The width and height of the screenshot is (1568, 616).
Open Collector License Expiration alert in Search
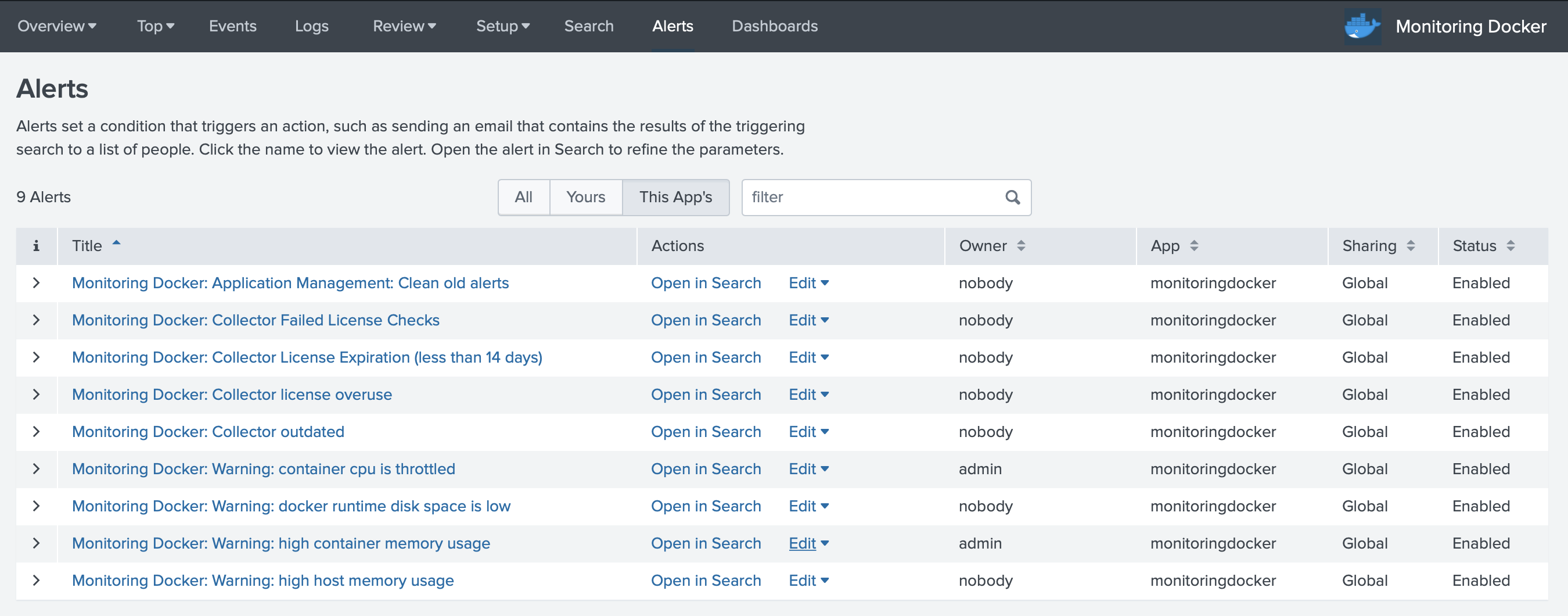[706, 357]
